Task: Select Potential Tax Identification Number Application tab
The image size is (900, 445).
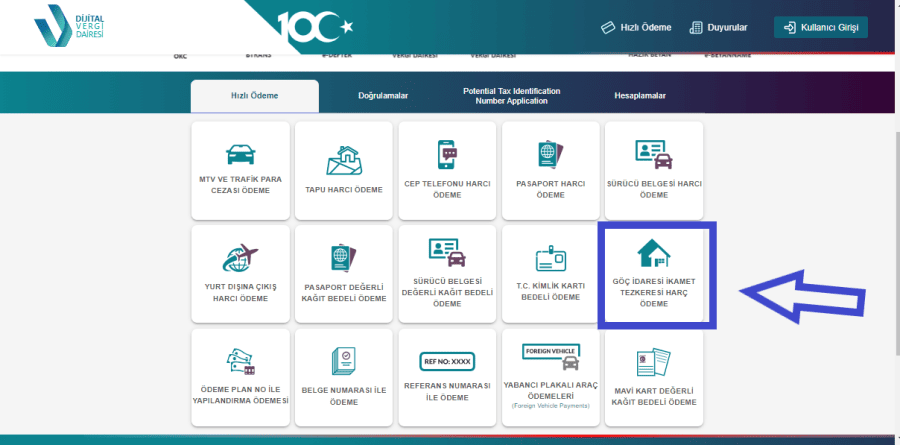Action: point(511,96)
